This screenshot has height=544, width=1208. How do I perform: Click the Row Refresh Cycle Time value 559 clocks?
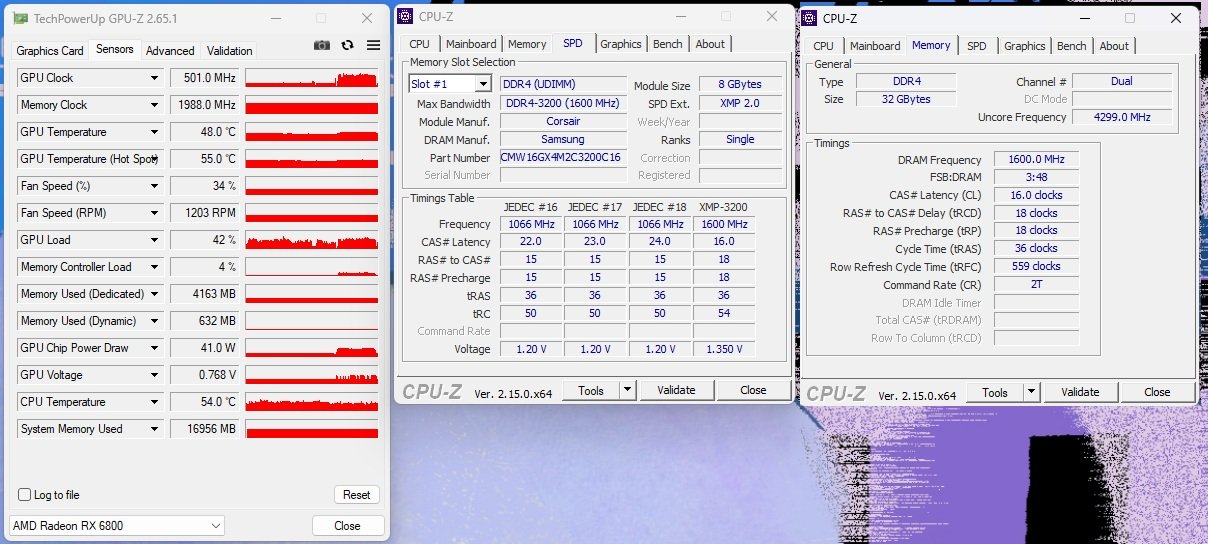point(1037,266)
